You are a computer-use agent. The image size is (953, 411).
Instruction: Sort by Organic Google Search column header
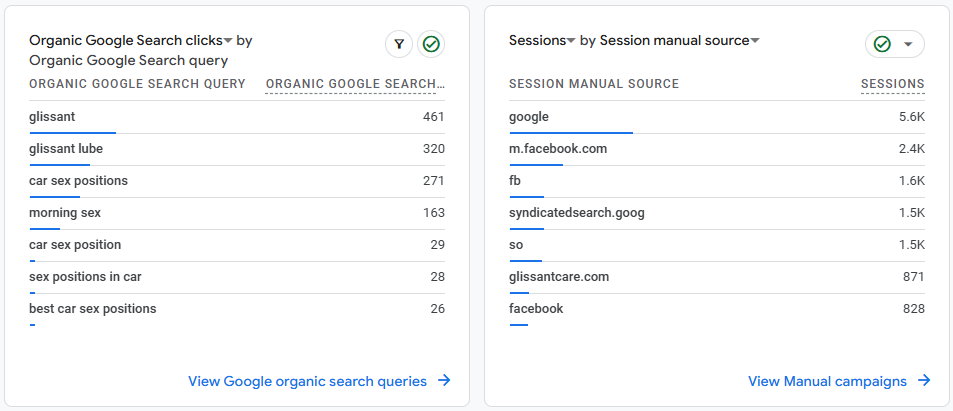(x=354, y=84)
